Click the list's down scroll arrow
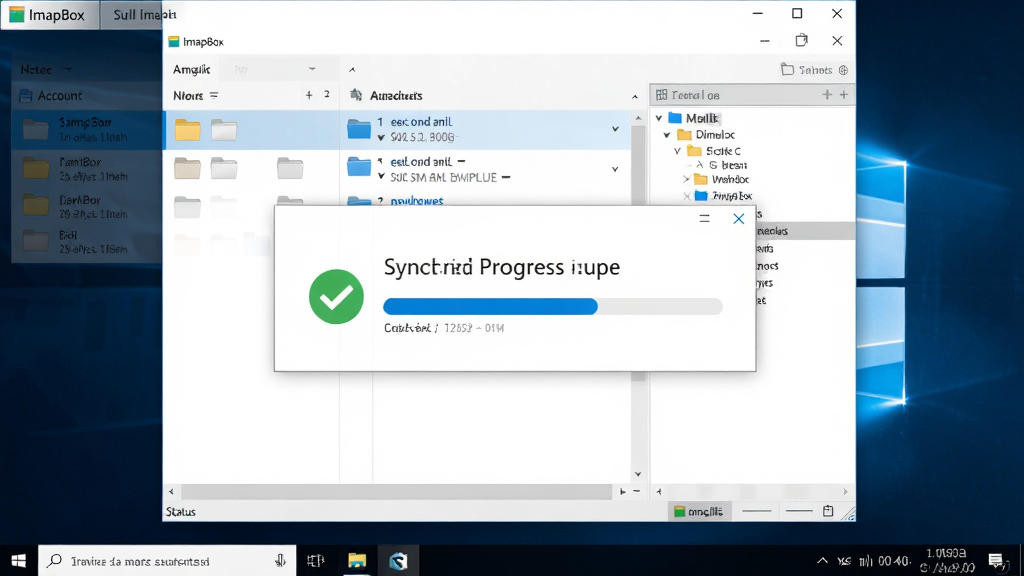This screenshot has width=1024, height=576. pos(638,474)
